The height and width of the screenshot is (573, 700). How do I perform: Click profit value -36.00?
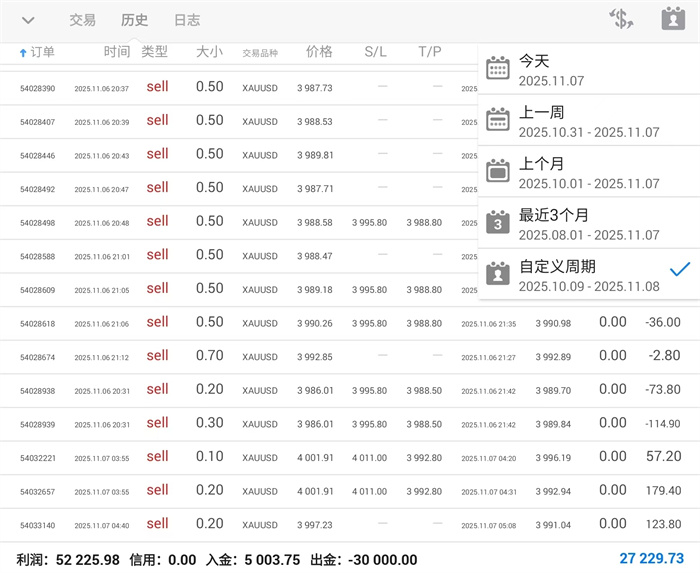[x=662, y=322]
